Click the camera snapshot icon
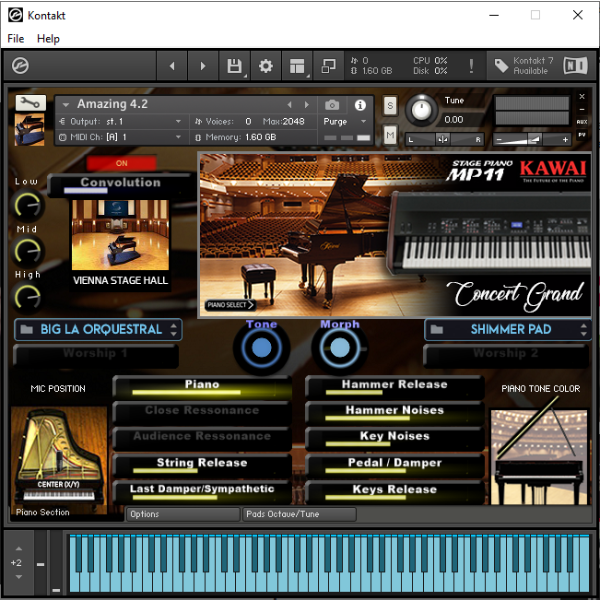Image resolution: width=600 pixels, height=600 pixels. coord(332,104)
